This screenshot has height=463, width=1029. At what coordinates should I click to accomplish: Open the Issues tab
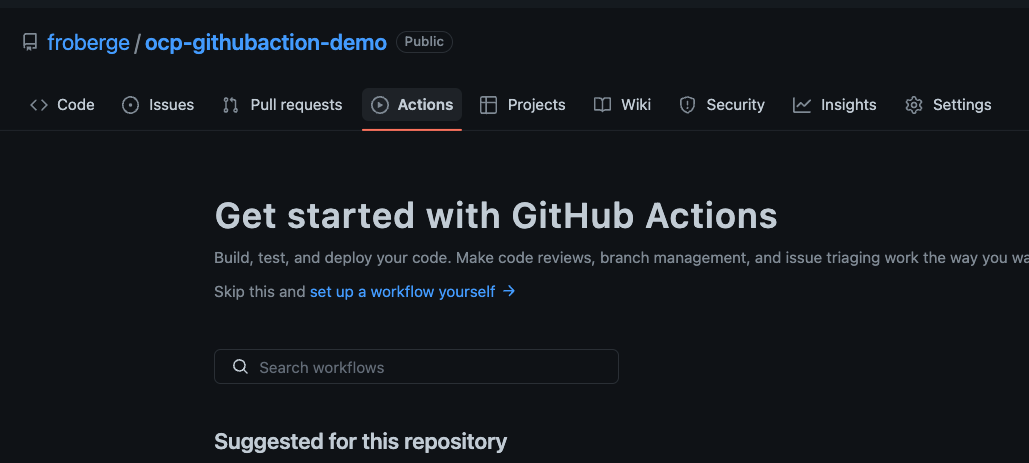tap(158, 105)
